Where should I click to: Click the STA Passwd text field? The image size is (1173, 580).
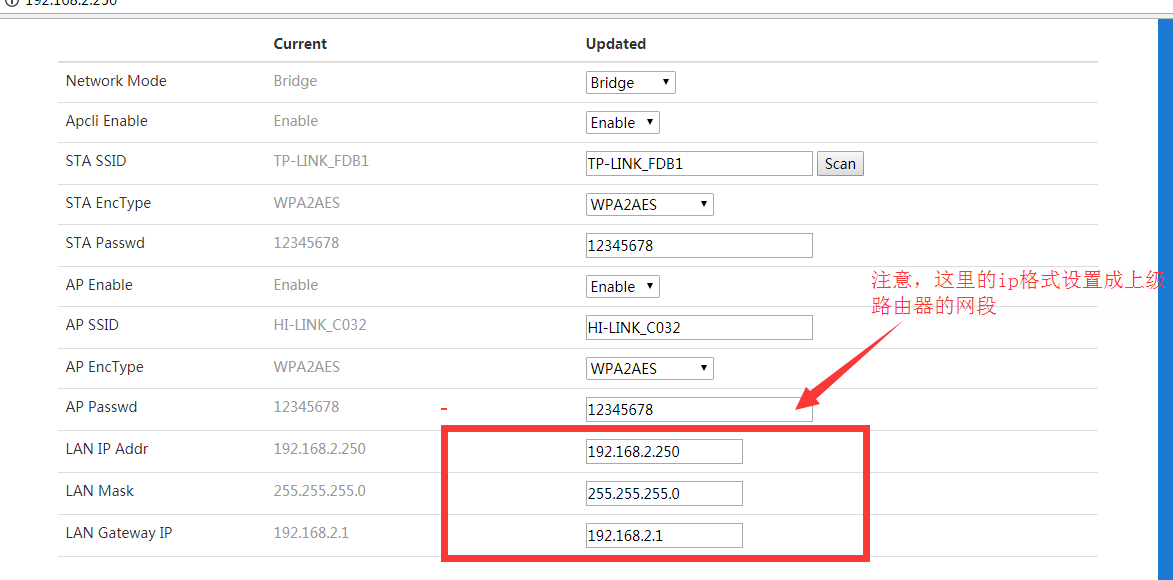click(698, 246)
